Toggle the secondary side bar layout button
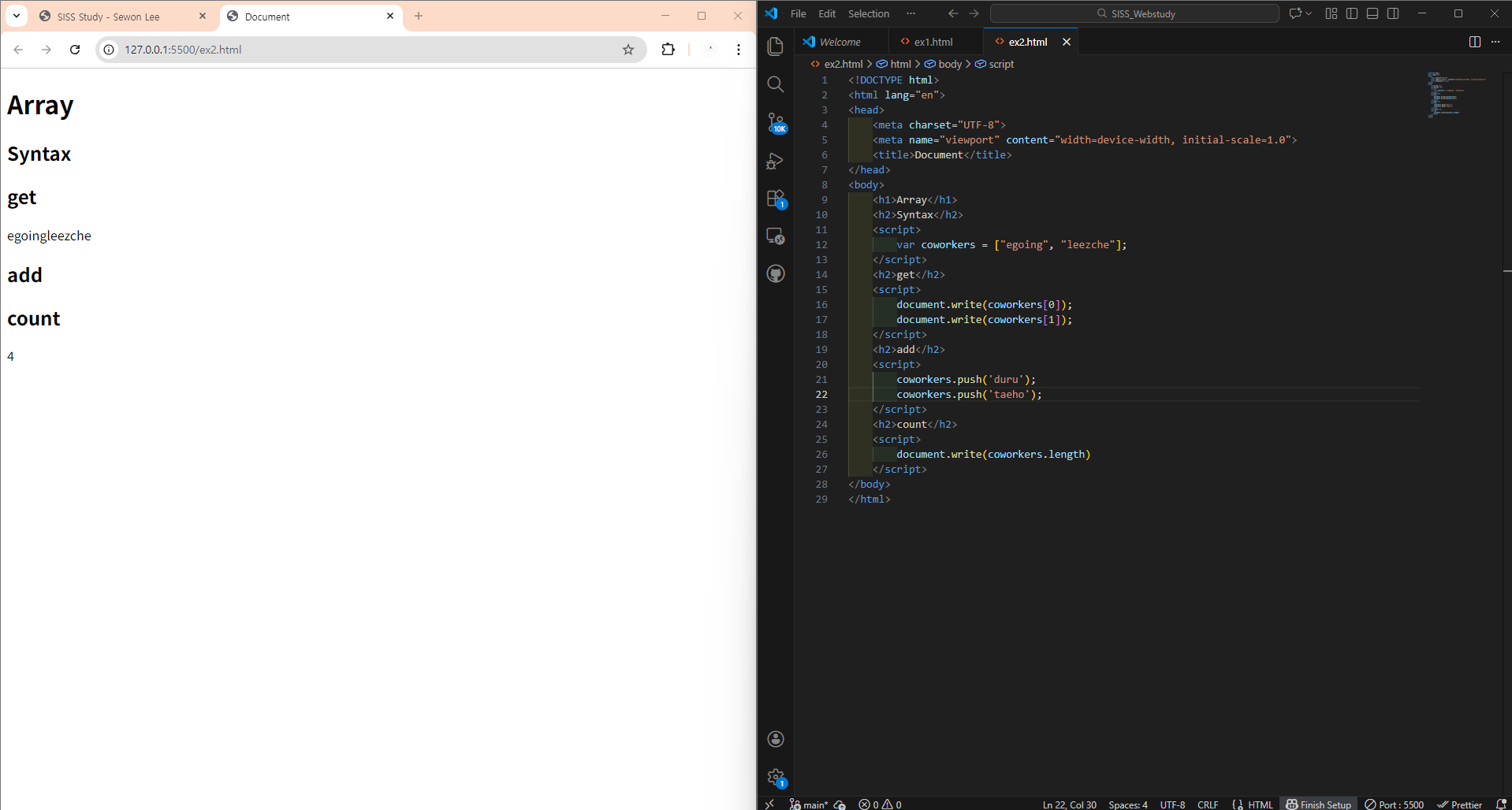 [1393, 13]
